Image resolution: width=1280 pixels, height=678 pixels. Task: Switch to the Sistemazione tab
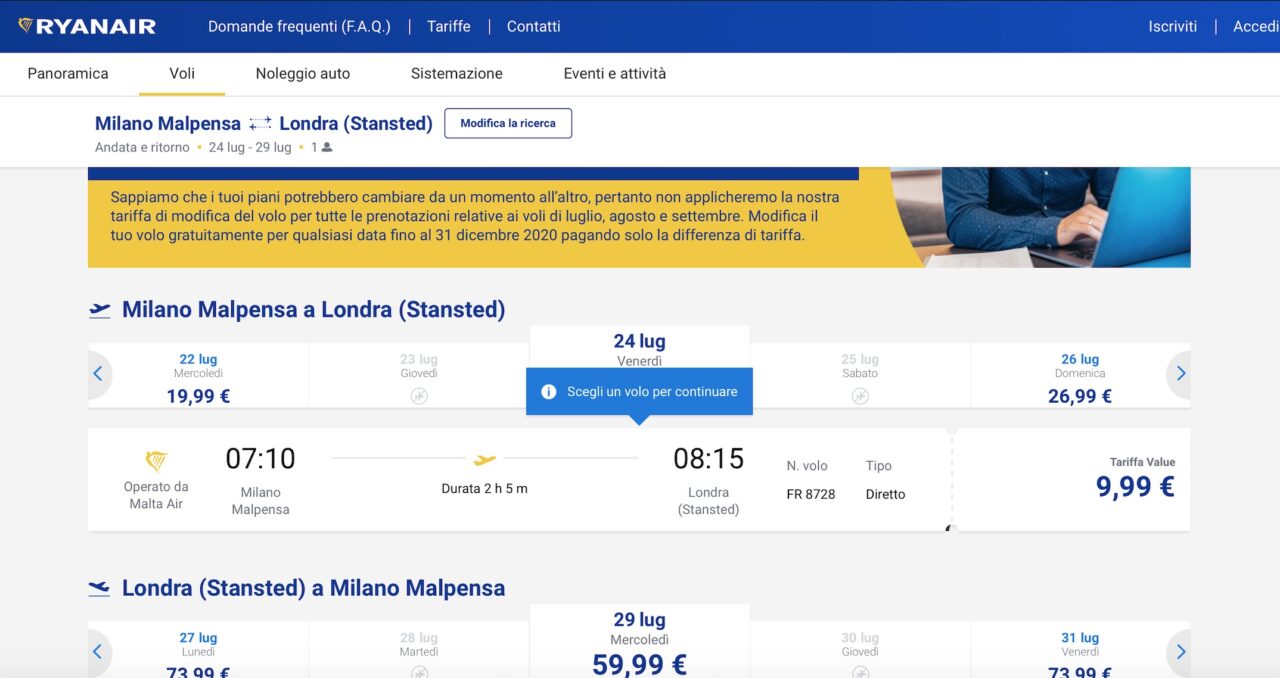[457, 74]
